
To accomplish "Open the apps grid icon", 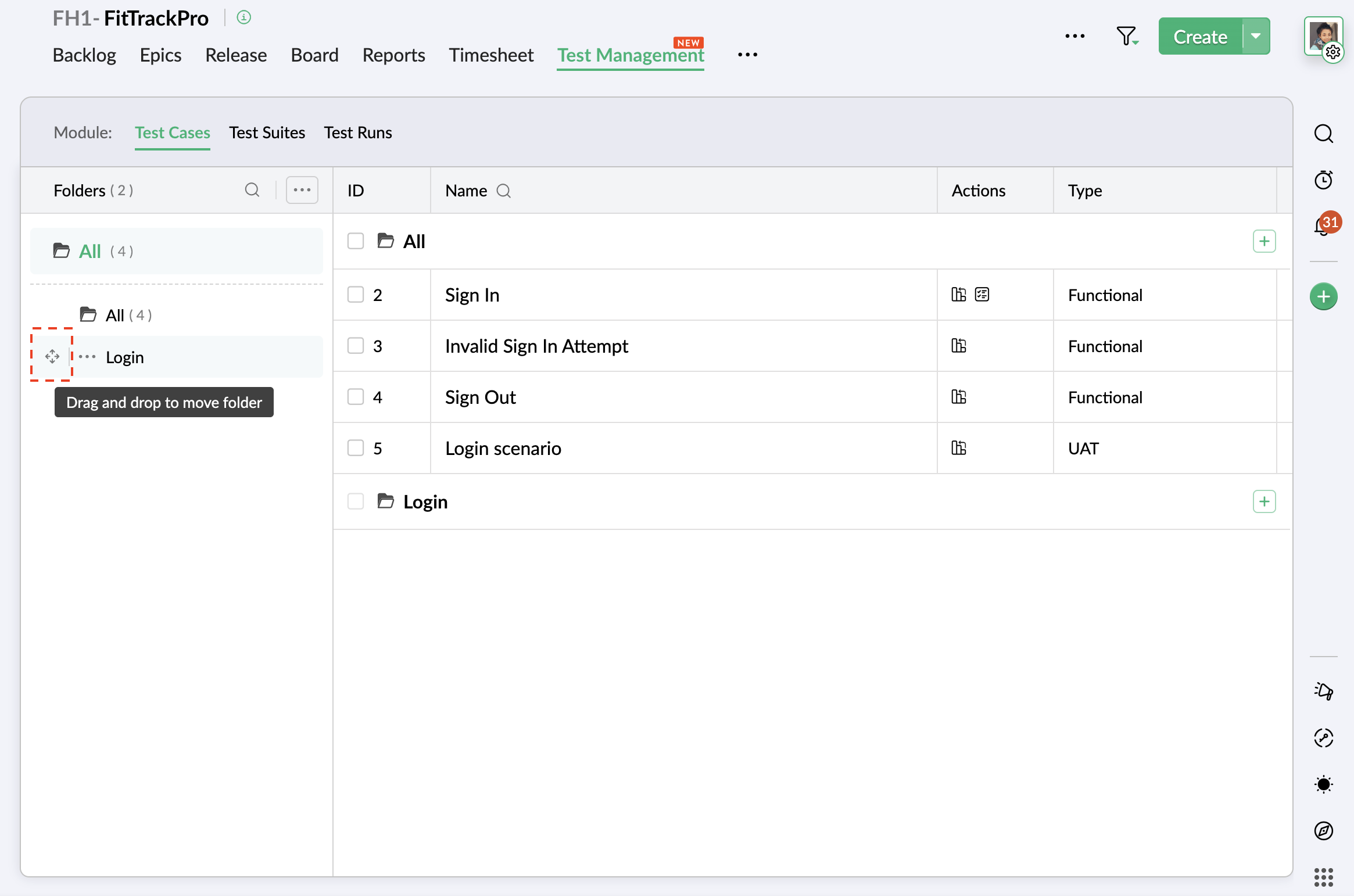I will coord(1323,877).
